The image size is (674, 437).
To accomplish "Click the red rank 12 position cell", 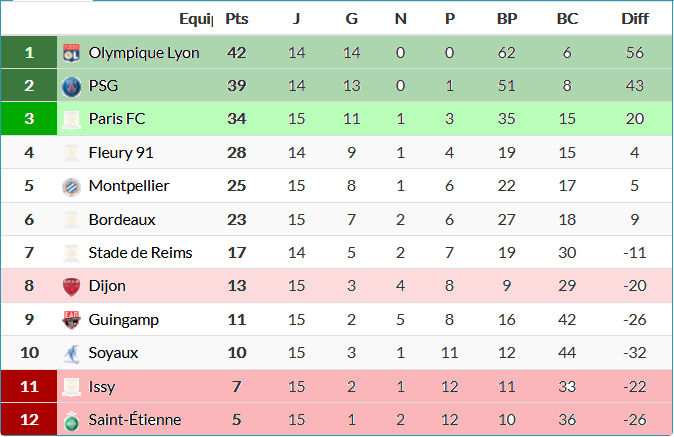I will (x=29, y=420).
